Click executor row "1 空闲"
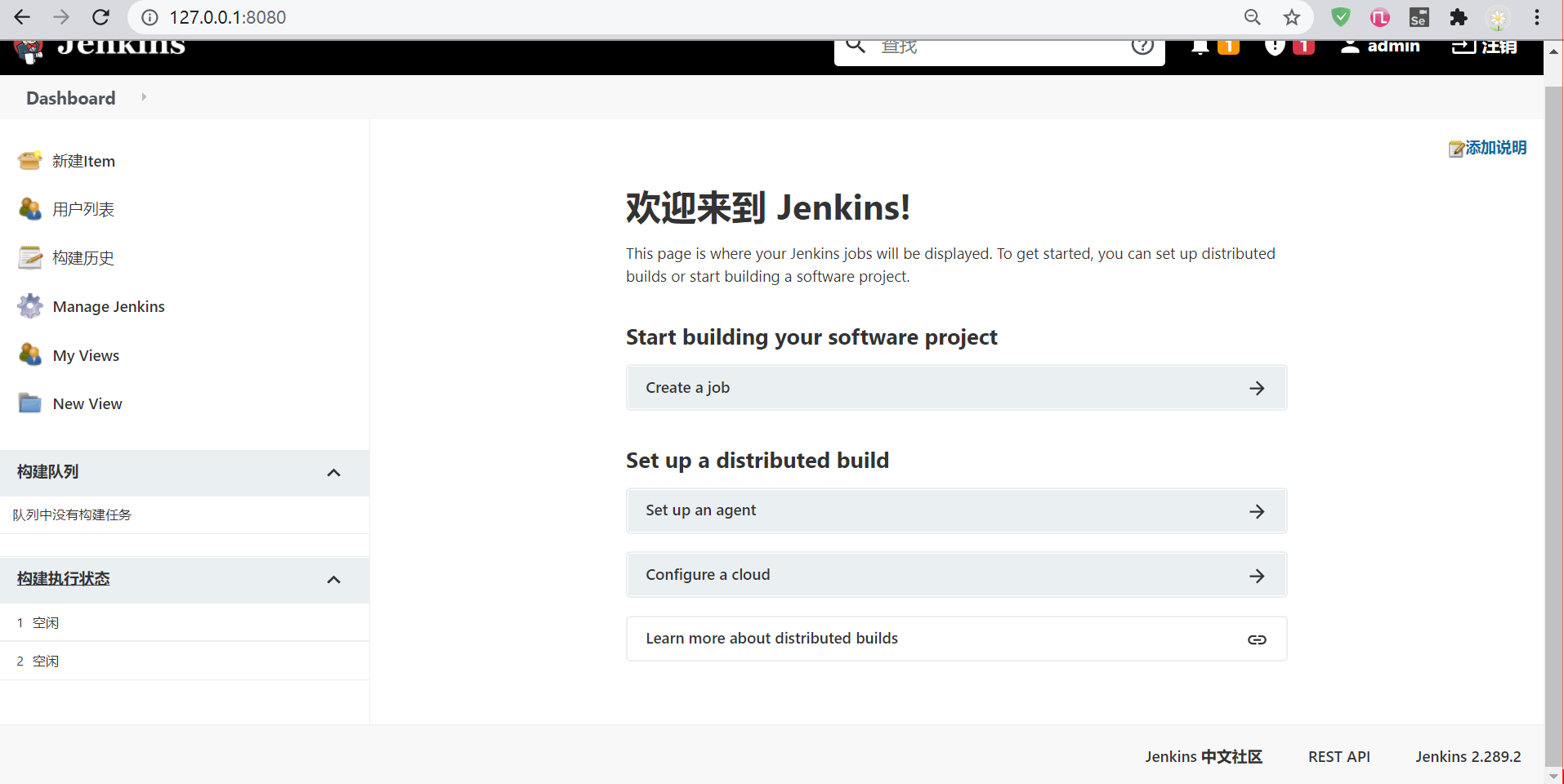 (x=185, y=623)
